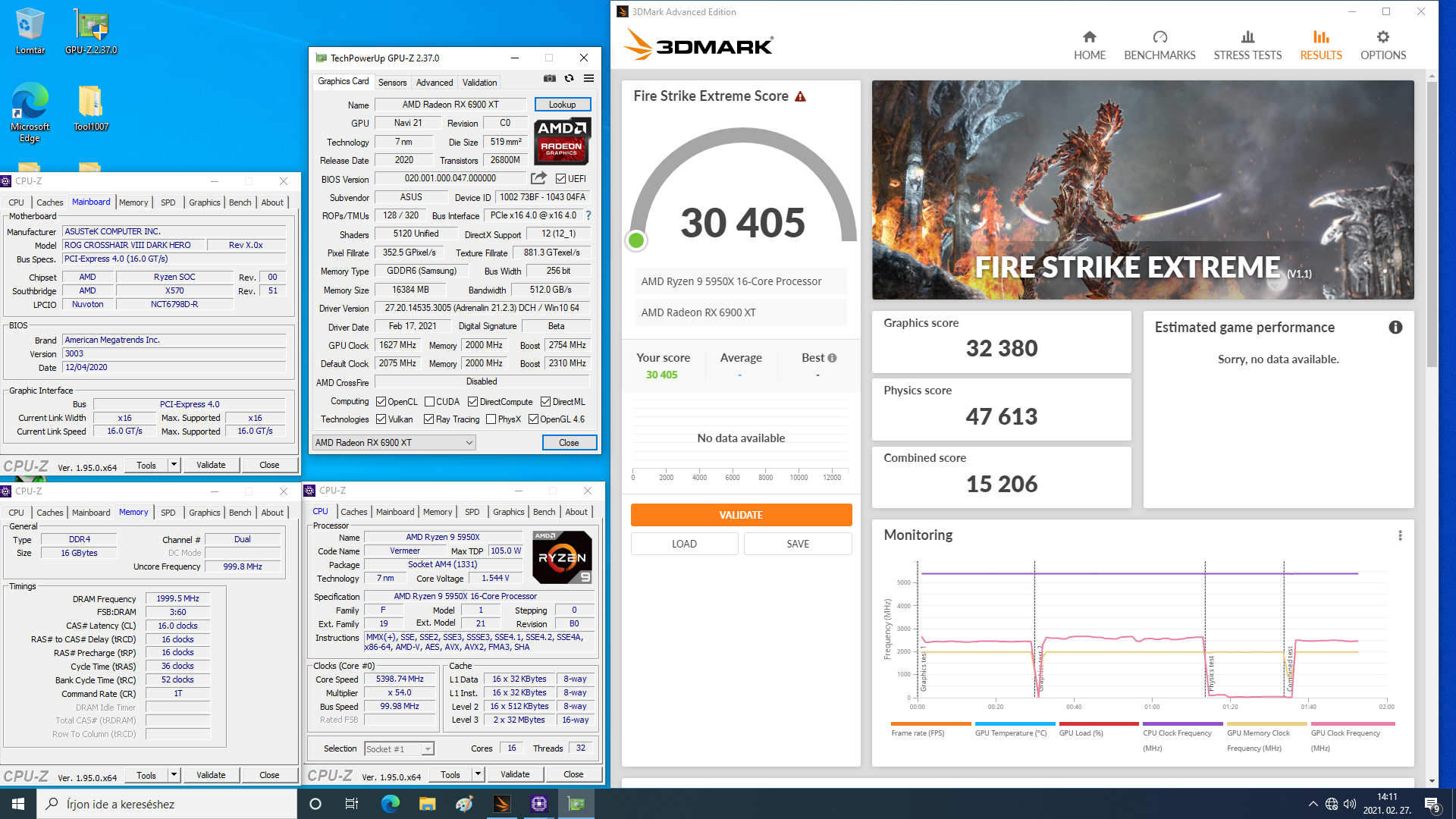Open 3DMark BENCHMARKS section
The width and height of the screenshot is (1456, 819).
(1159, 45)
